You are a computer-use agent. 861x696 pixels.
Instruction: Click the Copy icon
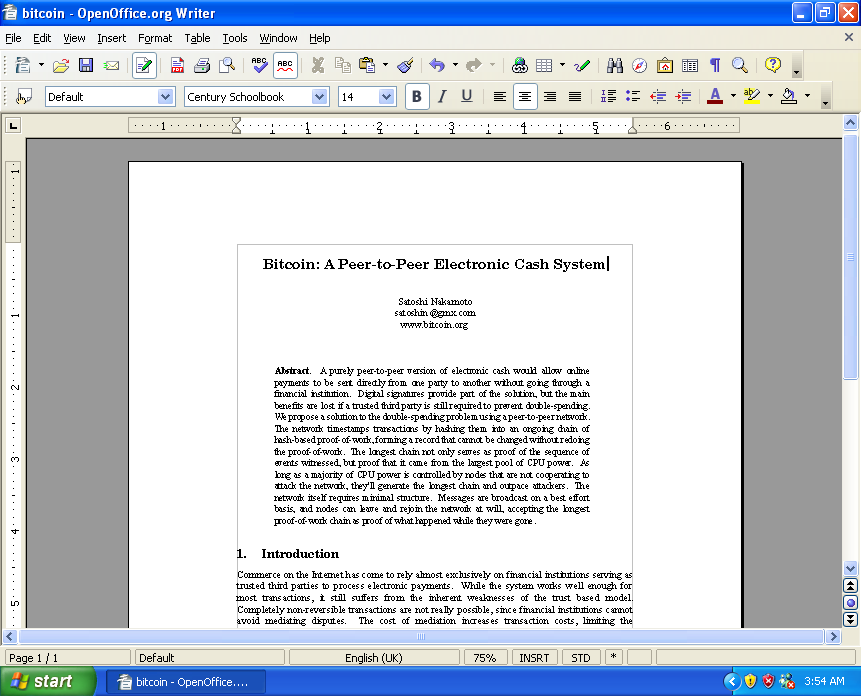pyautogui.click(x=343, y=65)
